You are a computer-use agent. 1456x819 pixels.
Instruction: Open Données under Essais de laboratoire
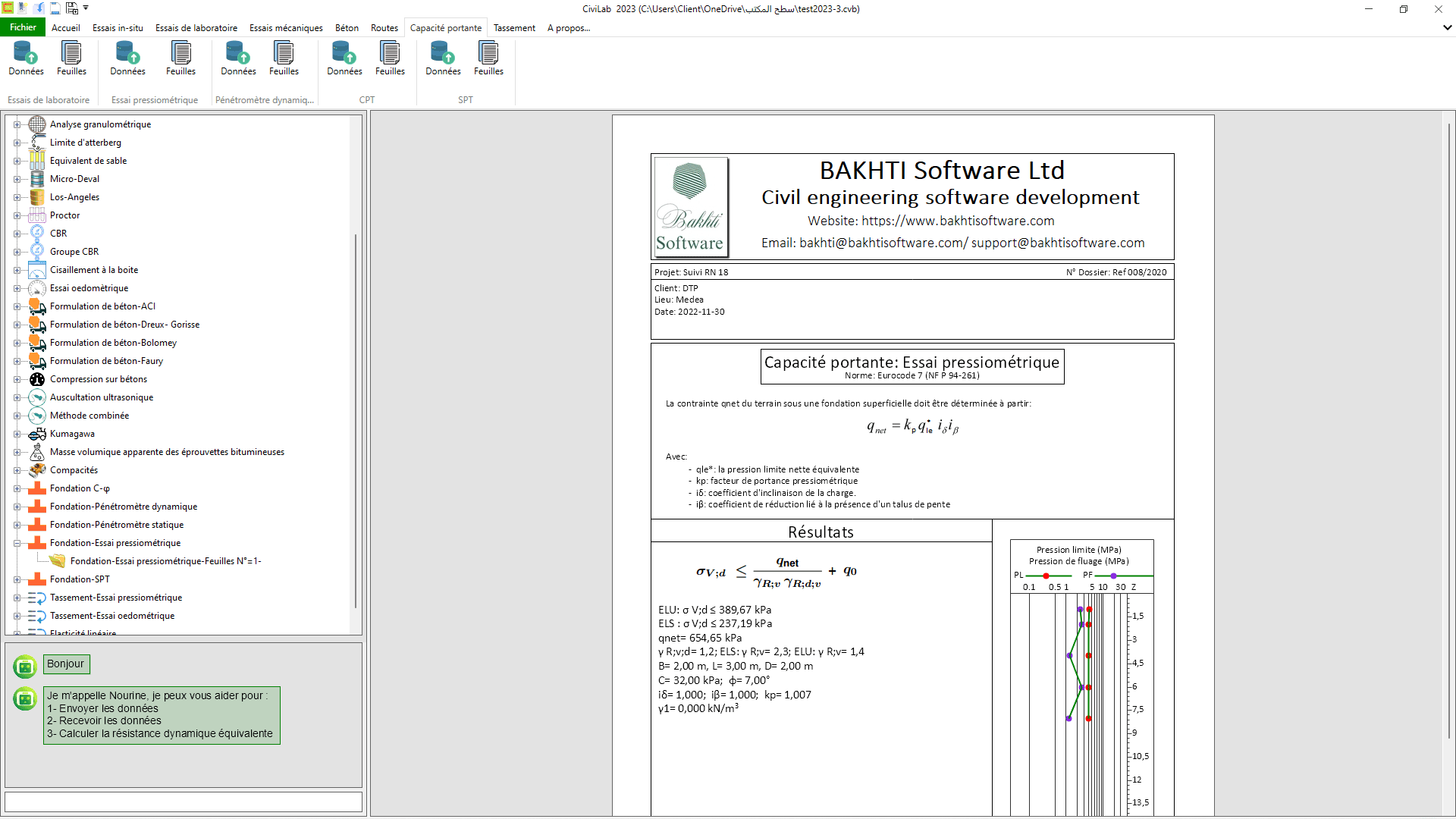click(26, 58)
